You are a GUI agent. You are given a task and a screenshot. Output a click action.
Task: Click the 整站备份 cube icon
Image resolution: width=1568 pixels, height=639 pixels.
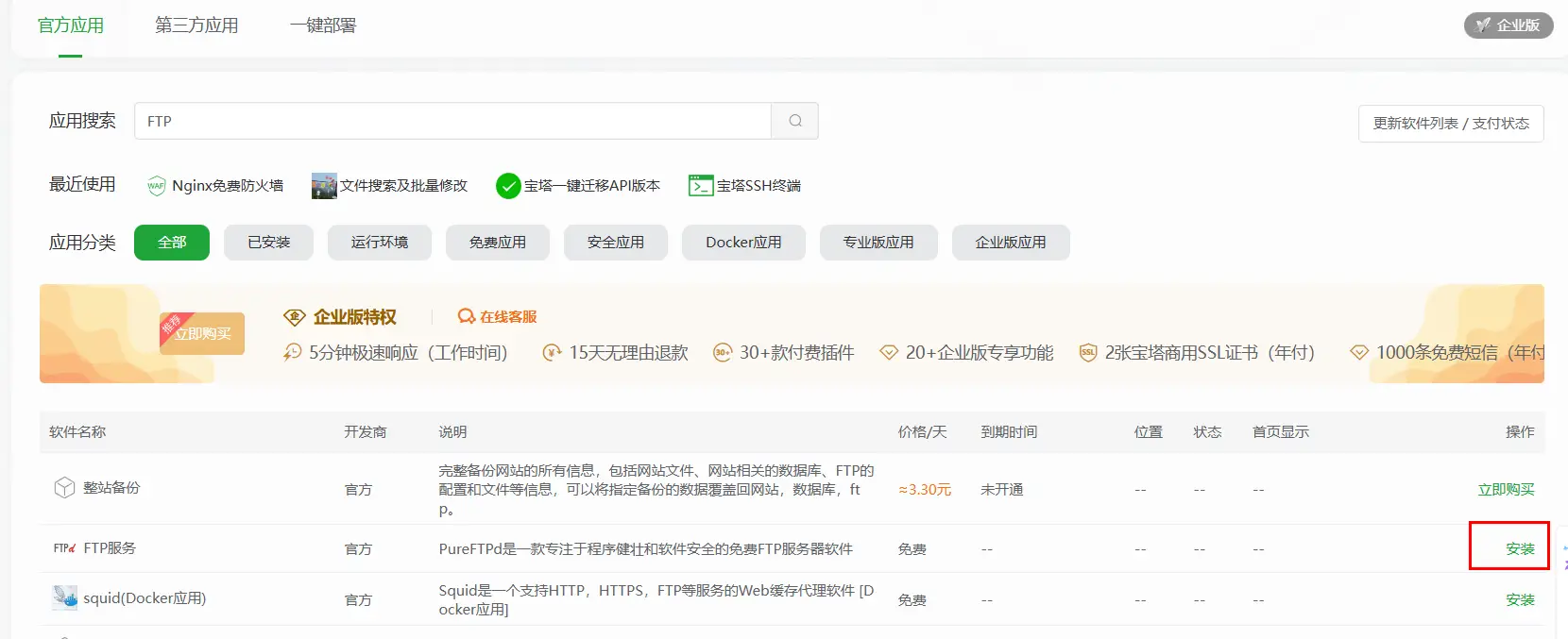click(64, 488)
